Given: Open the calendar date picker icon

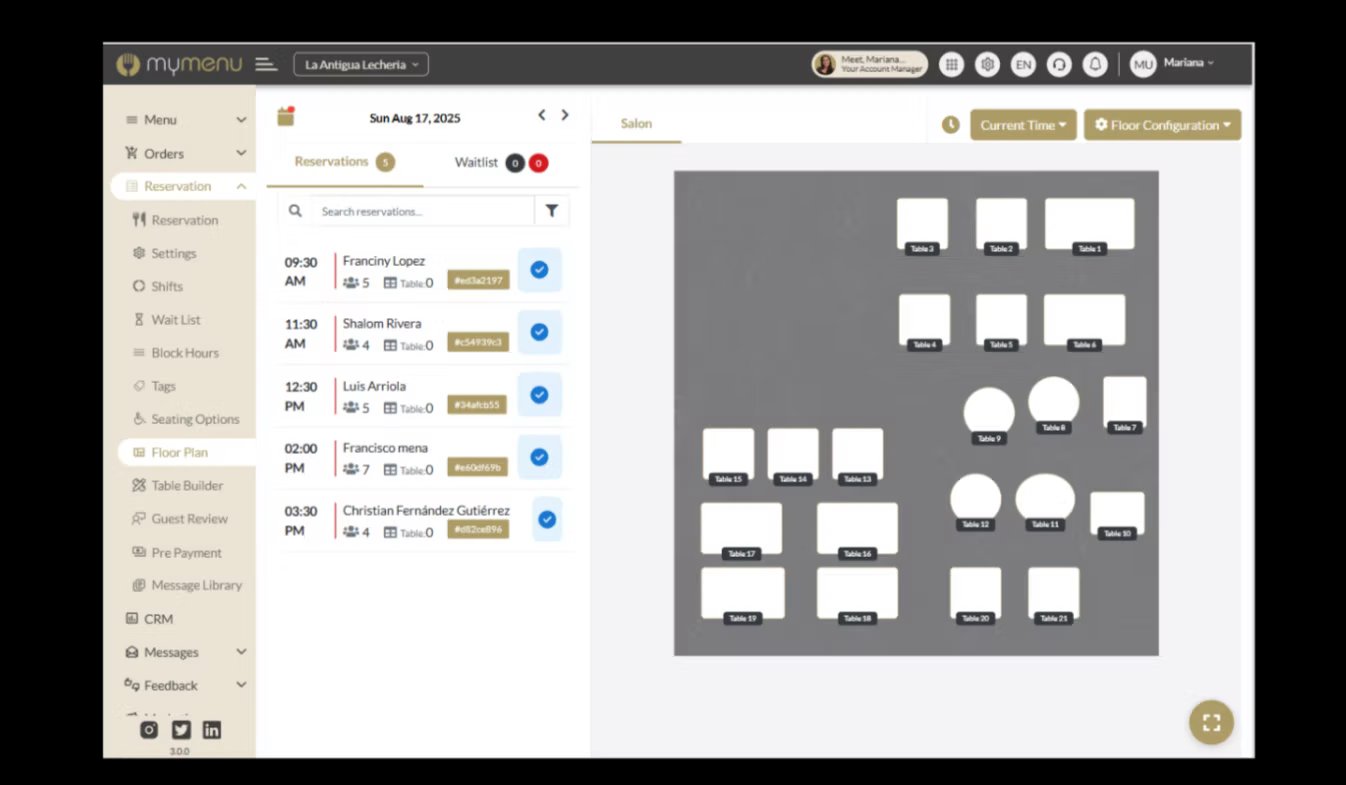Looking at the screenshot, I should (x=286, y=117).
